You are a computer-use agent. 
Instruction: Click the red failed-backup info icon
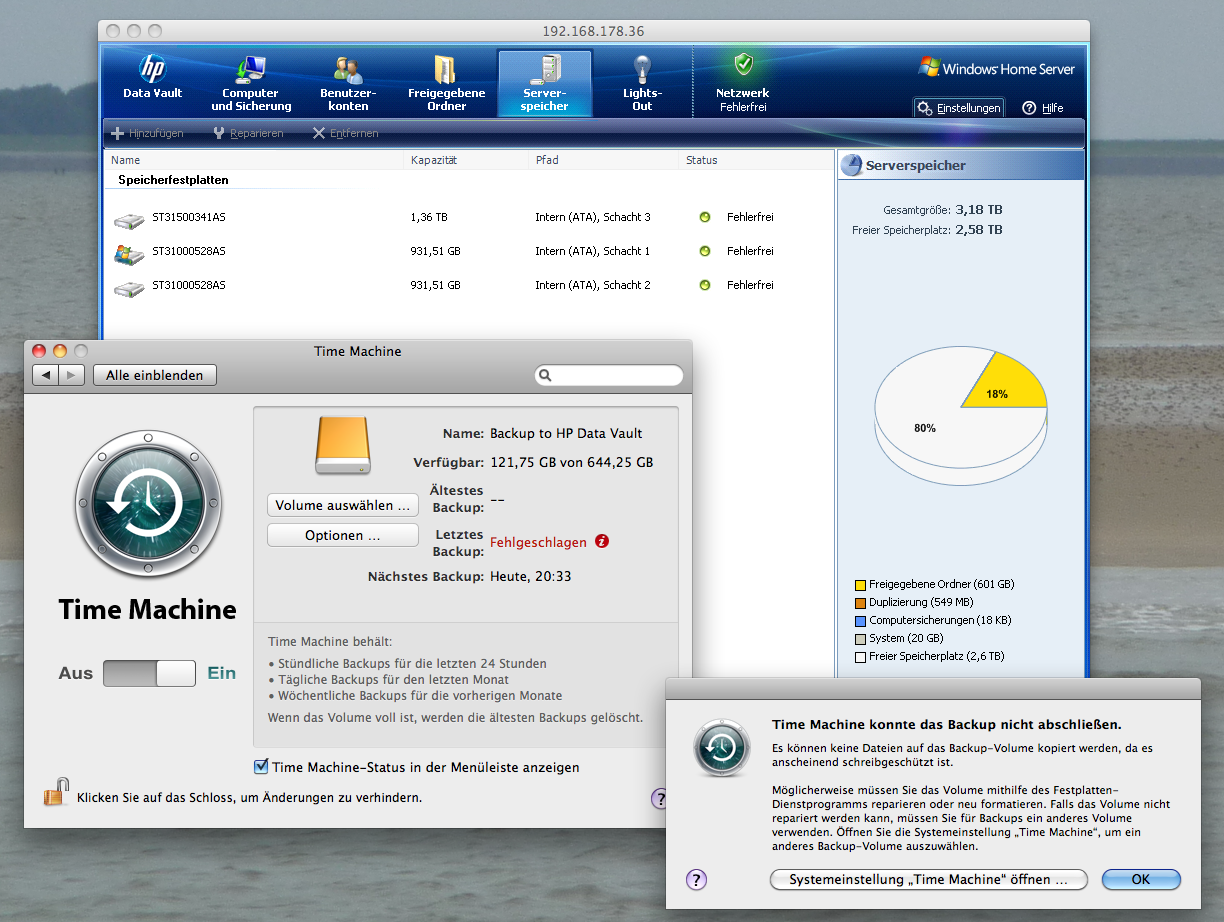point(602,541)
